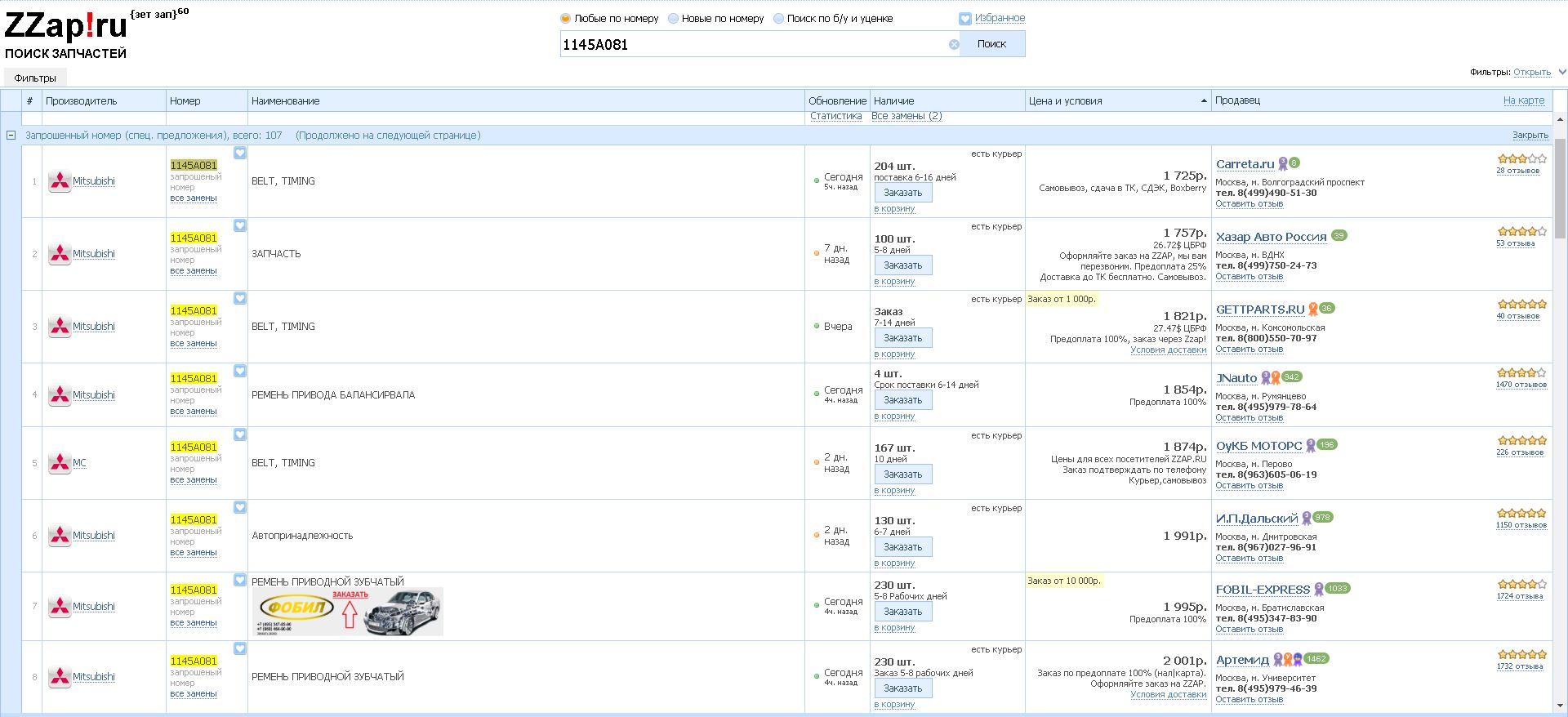Click the favorite heart icon in row 1
This screenshot has height=717, width=1568.
(240, 154)
